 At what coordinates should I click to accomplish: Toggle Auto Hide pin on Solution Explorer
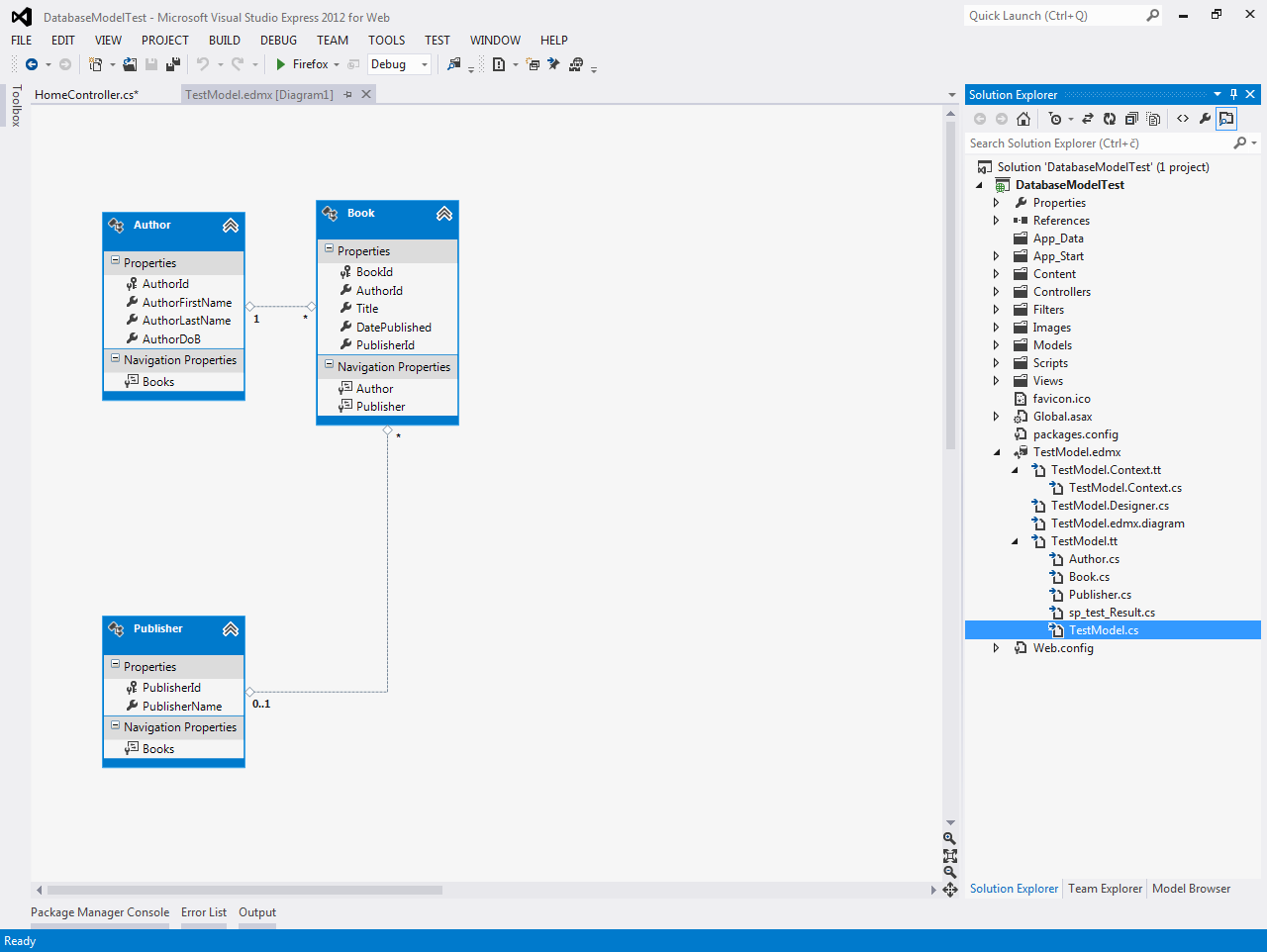[1233, 95]
